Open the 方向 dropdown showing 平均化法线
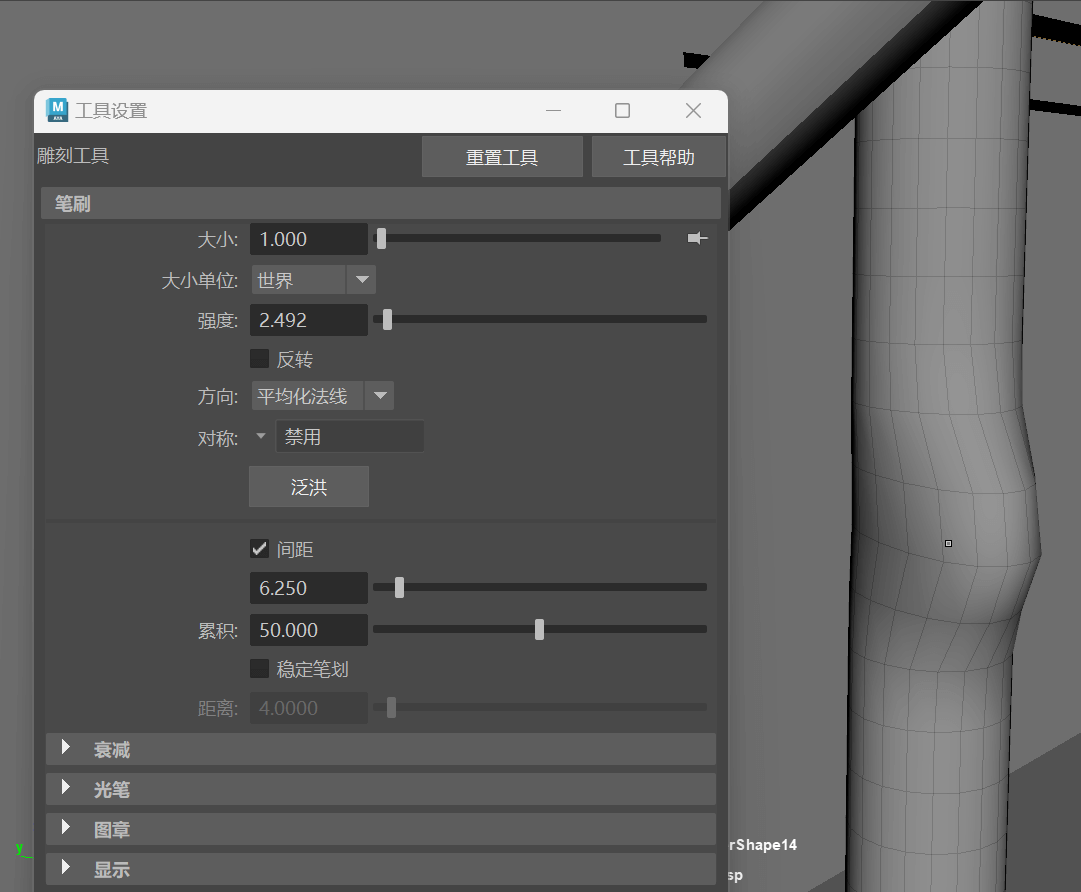Screen dimensions: 1081x892 [323, 396]
